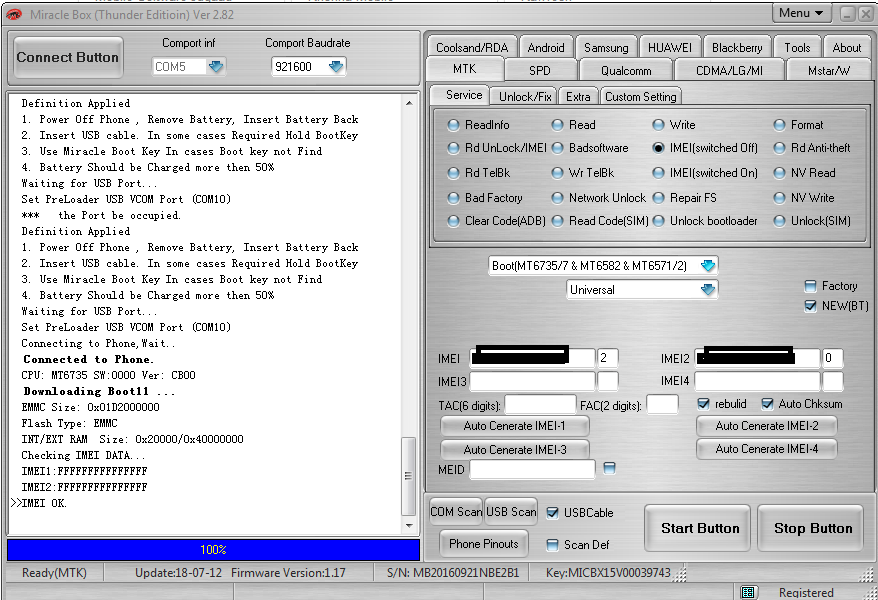Open the Extra sub-tab
Screen dimensions: 878x600
pos(578,96)
